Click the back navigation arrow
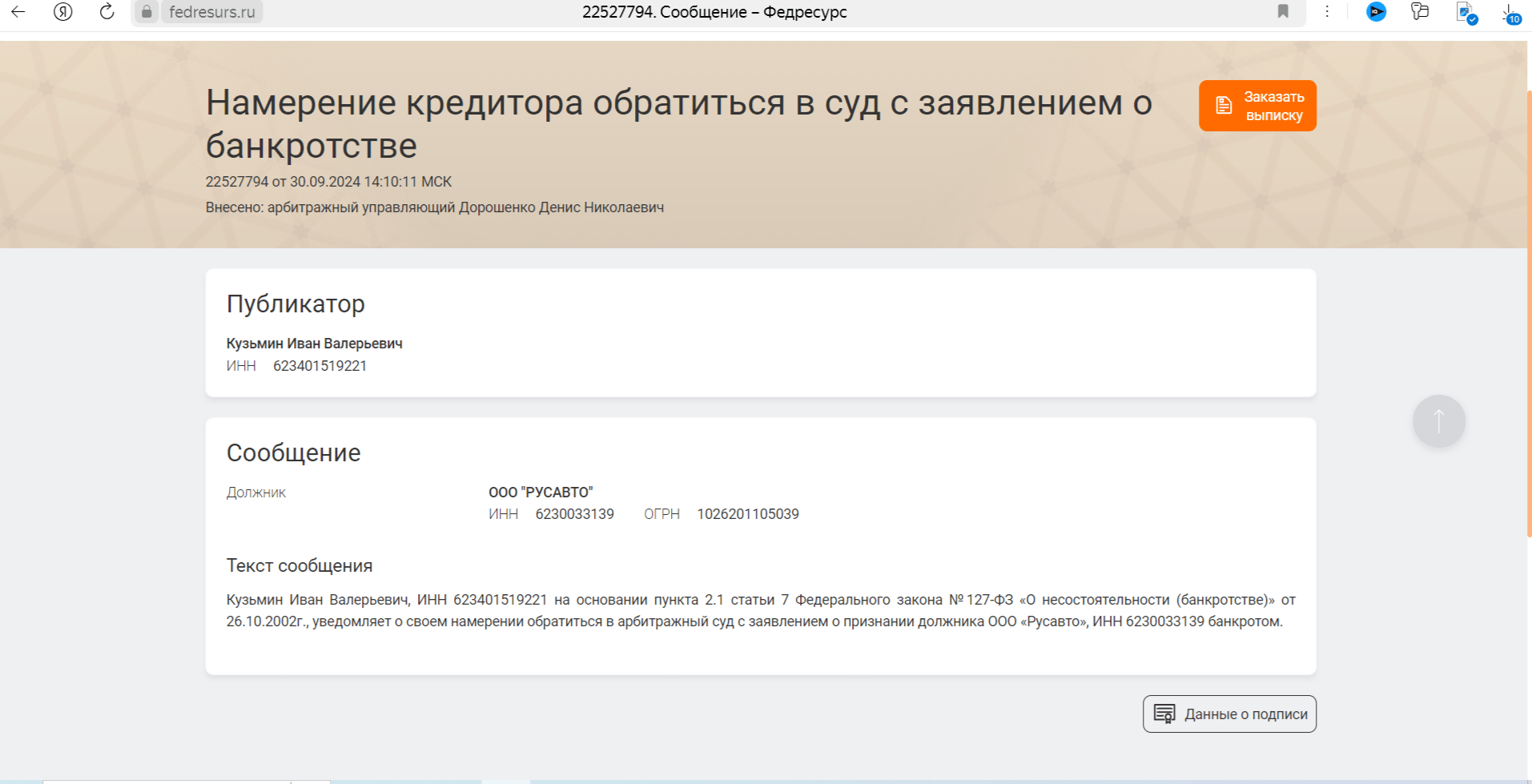 pyautogui.click(x=18, y=12)
